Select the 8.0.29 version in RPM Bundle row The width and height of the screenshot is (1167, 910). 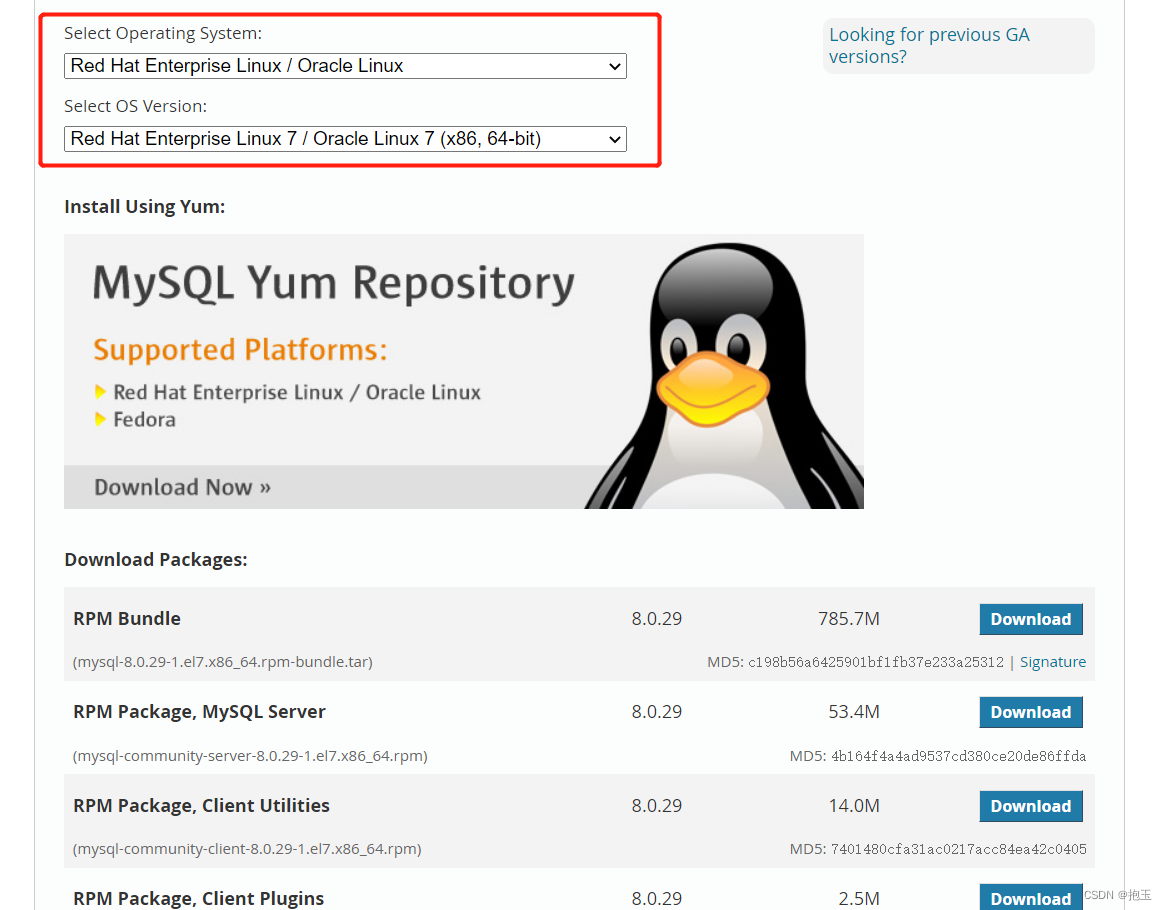point(656,619)
